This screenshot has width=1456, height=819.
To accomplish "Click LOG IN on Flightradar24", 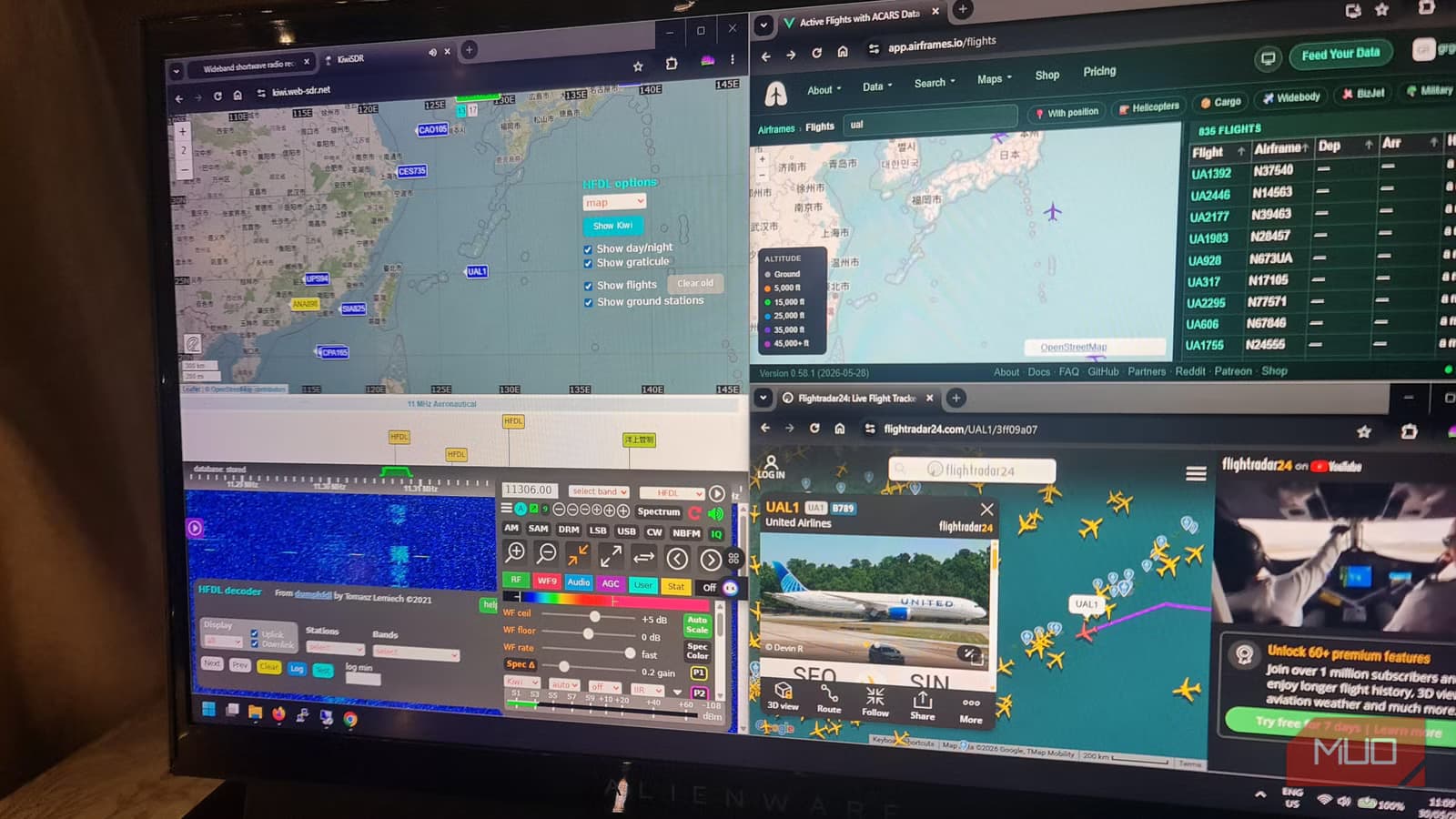I will [771, 468].
